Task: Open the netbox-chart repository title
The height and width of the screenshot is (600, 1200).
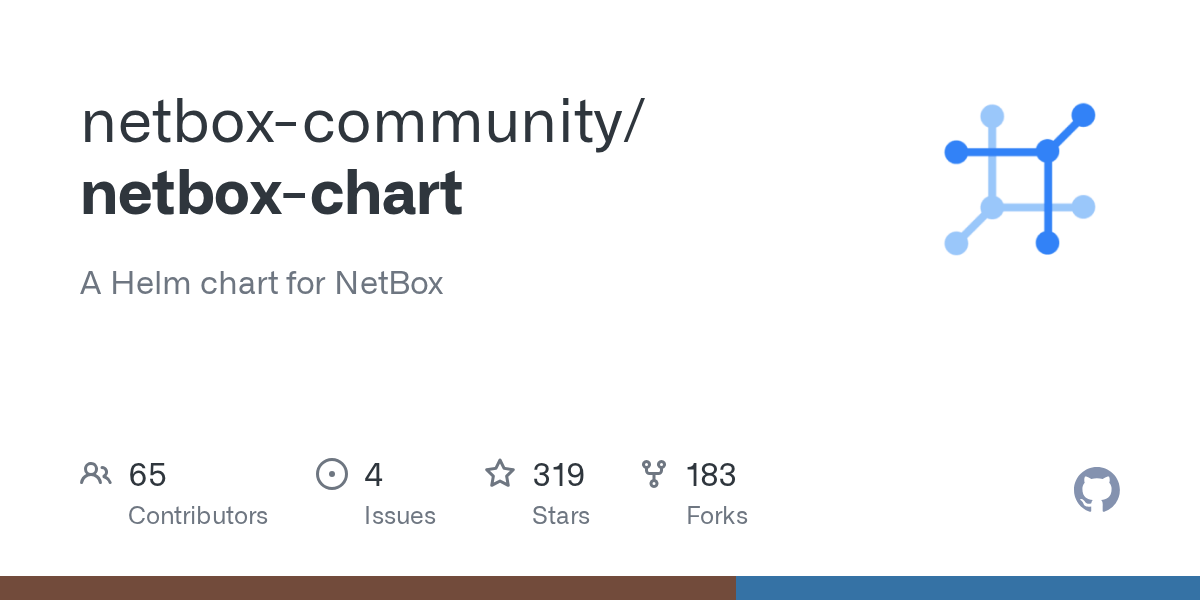Action: point(272,194)
